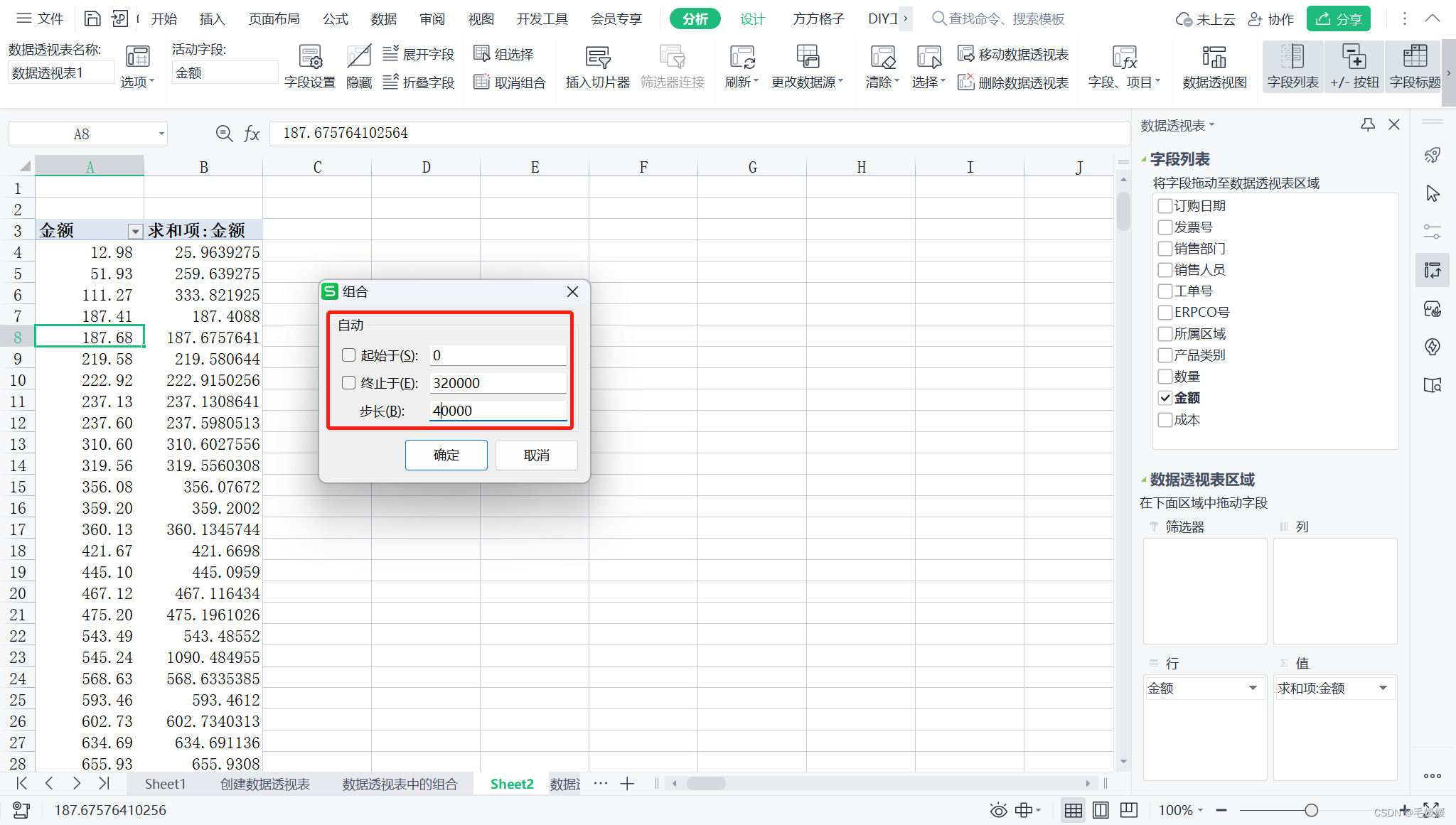Click 未上云 cloud status button

1206,19
